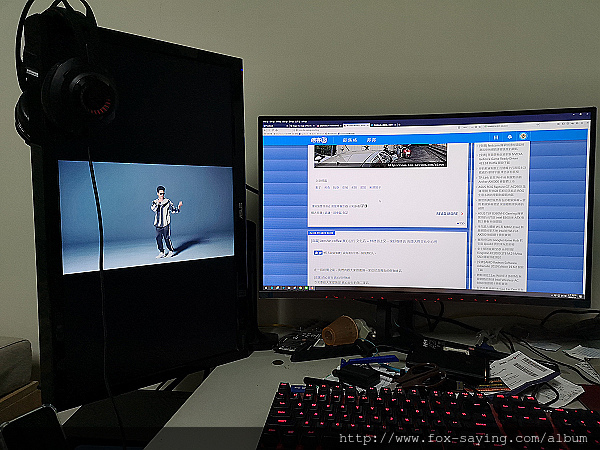The height and width of the screenshot is (450, 600).
Task: Click the site logo in blue header
Action: click(x=319, y=140)
